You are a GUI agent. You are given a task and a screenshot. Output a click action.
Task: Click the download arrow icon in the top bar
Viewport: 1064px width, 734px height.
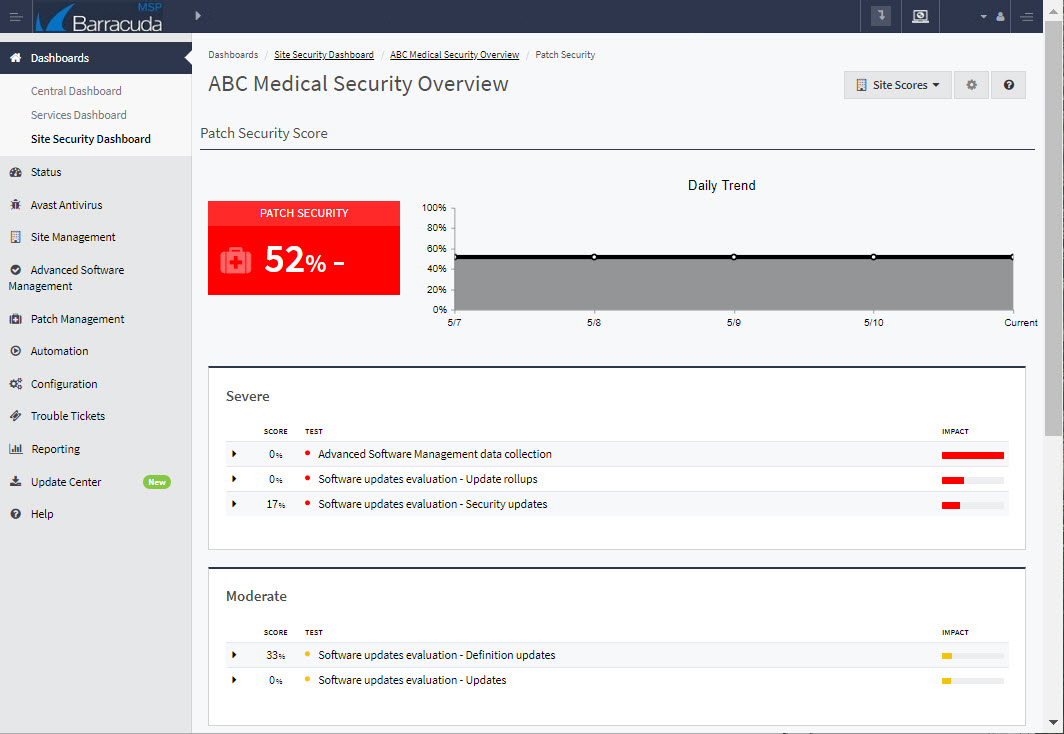click(881, 16)
